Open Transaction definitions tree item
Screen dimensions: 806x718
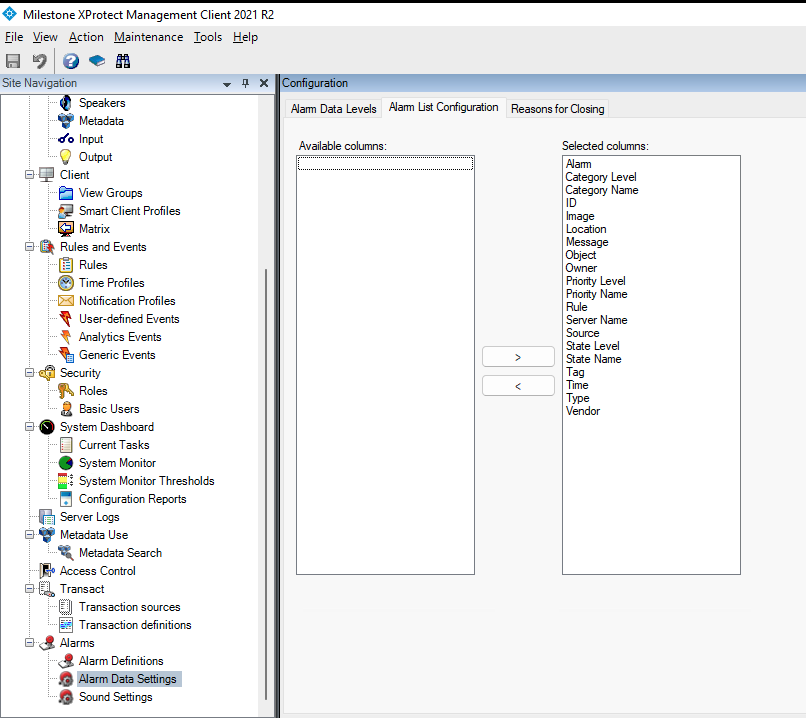[x=135, y=625]
